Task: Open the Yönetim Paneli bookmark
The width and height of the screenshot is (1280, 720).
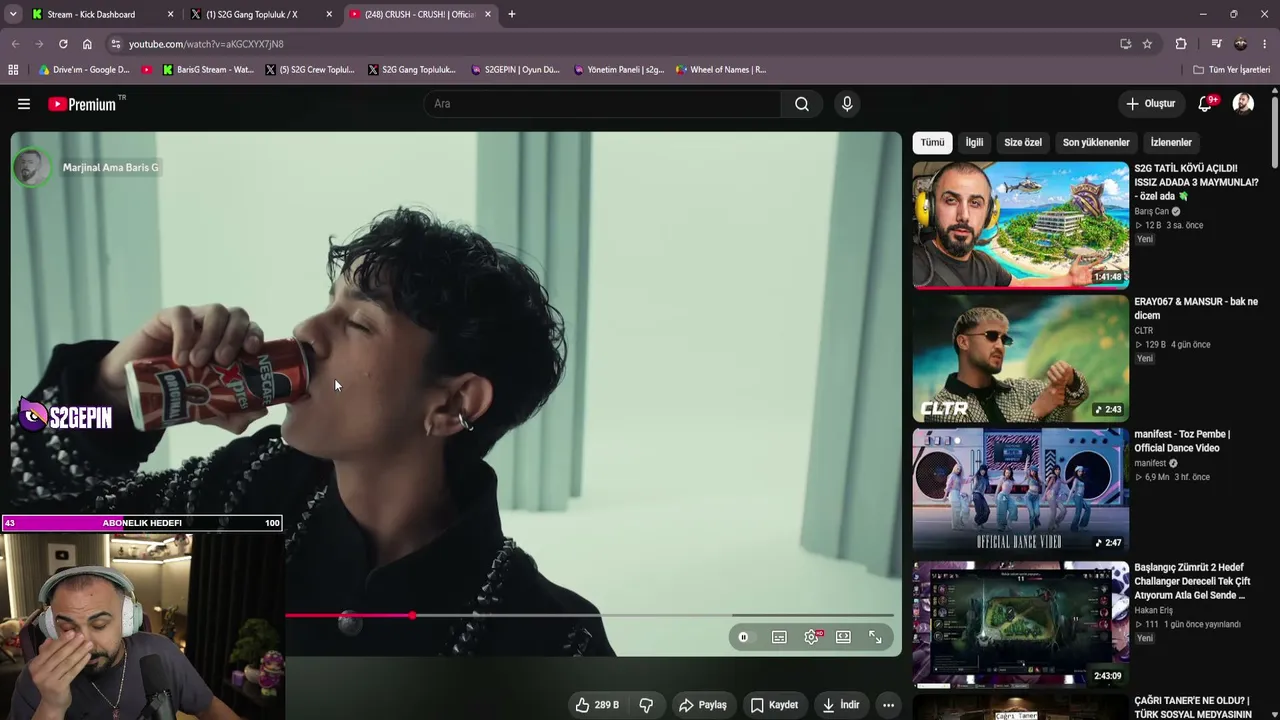Action: (x=619, y=70)
